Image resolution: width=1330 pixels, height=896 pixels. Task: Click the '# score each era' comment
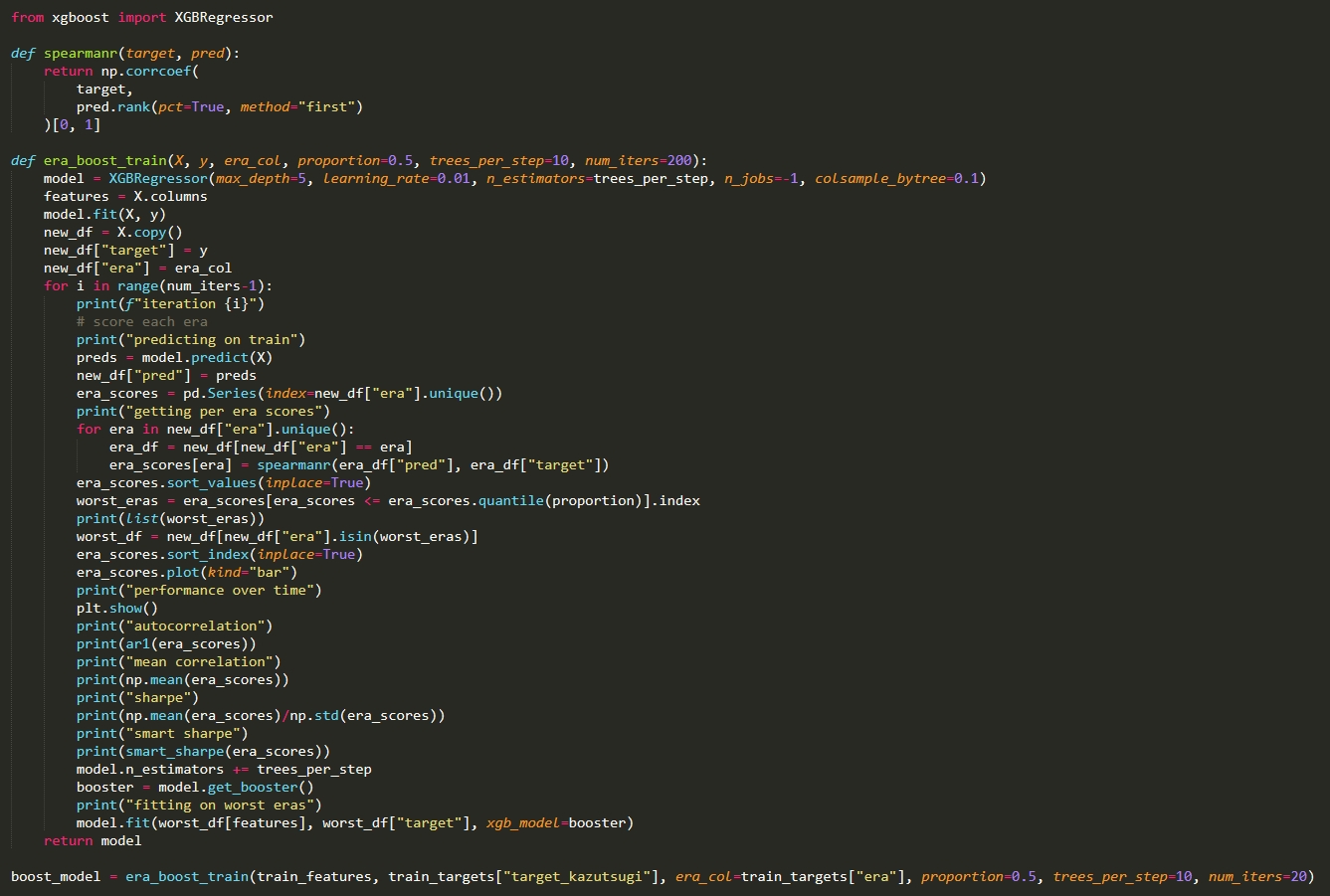141,321
